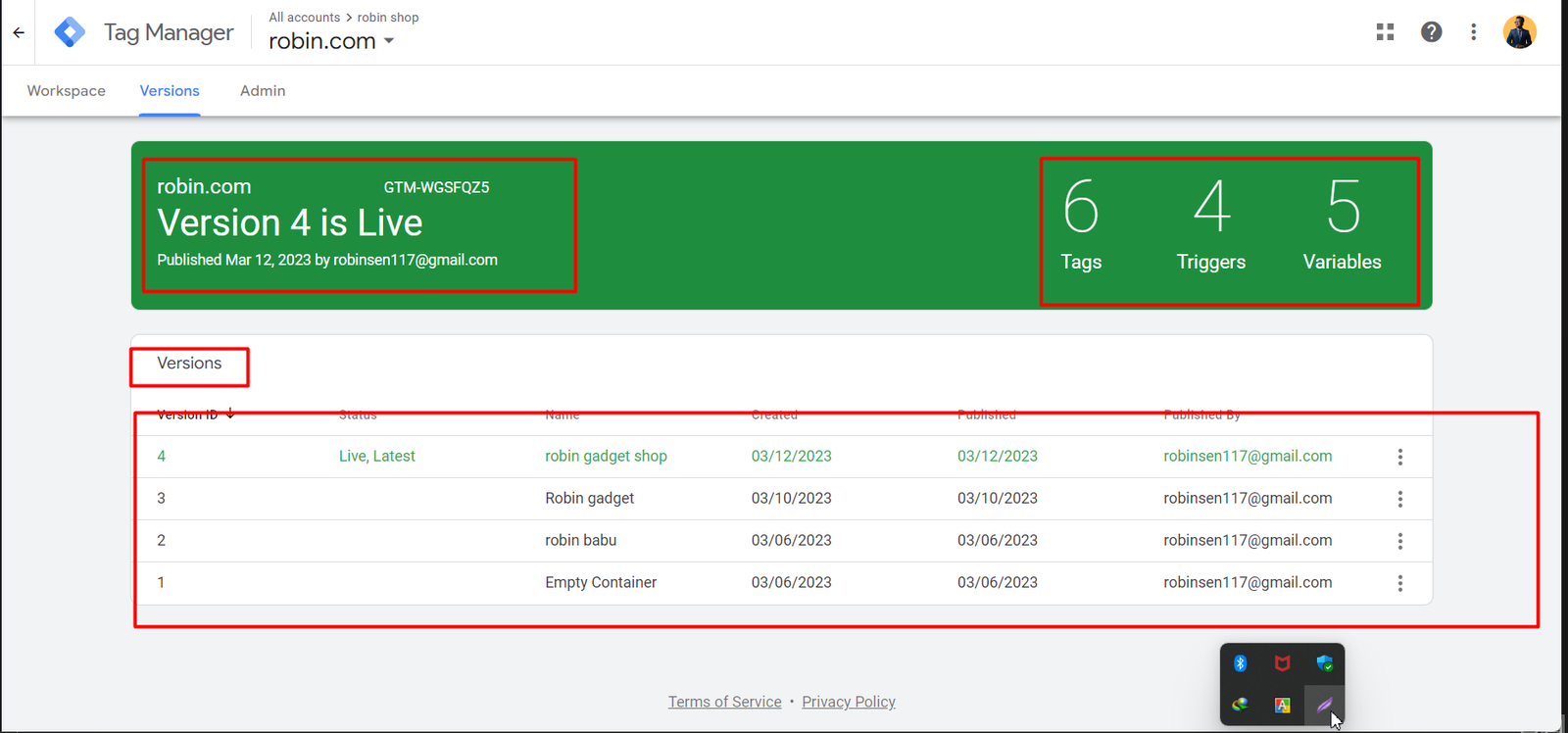Open the user account profile avatar

pos(1519,32)
